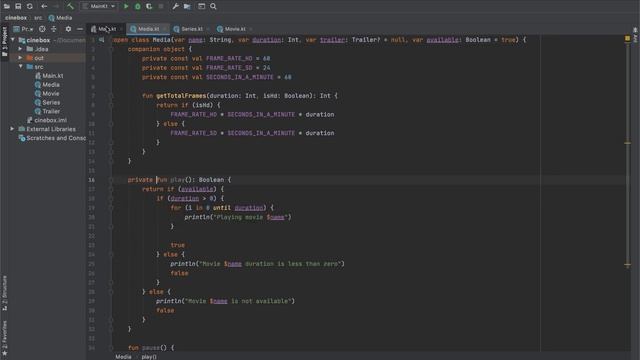Collapse the cinebox project root
This screenshot has height=360, width=640.
(13, 40)
